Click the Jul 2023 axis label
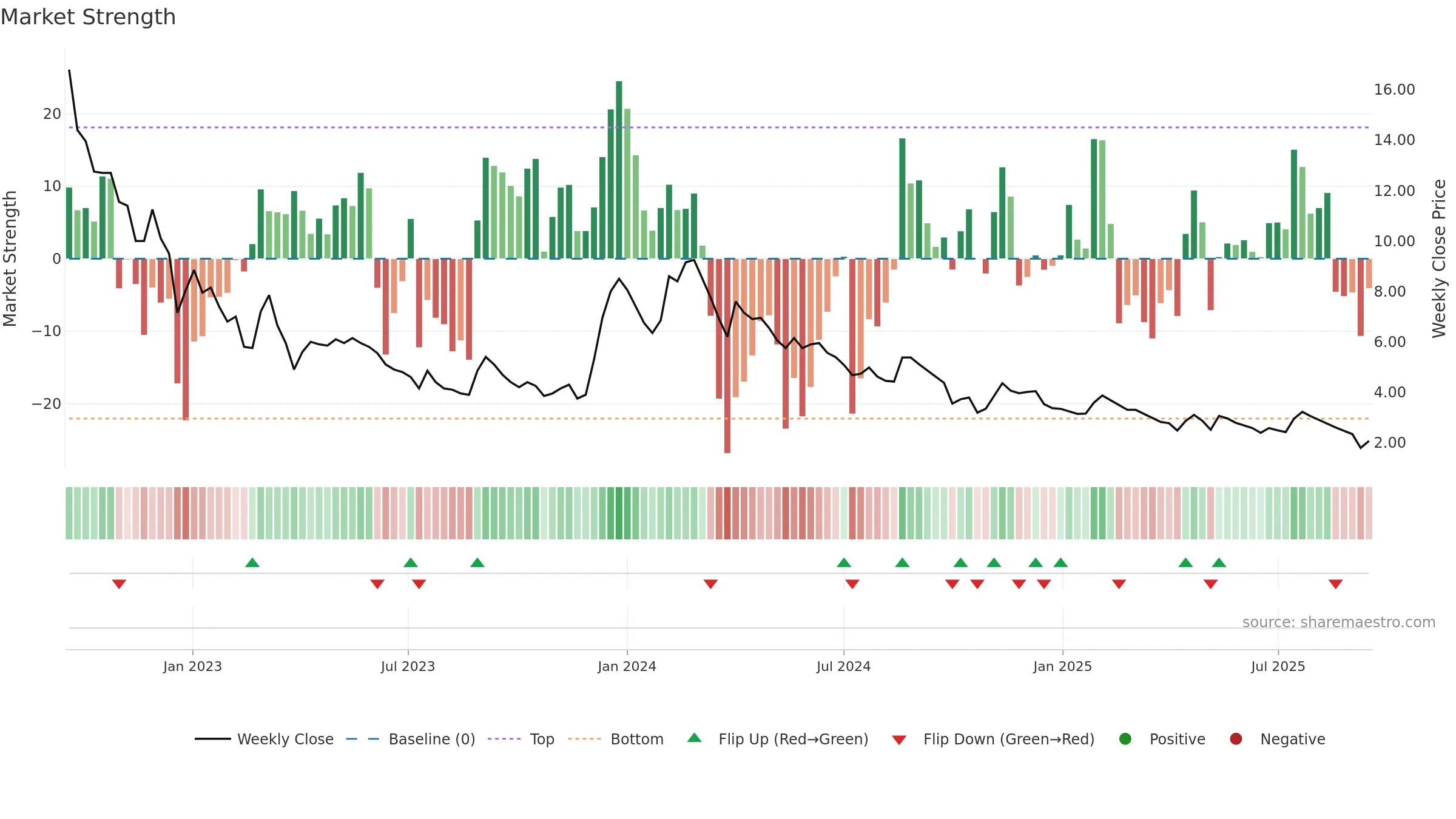Image resolution: width=1456 pixels, height=819 pixels. point(408,666)
